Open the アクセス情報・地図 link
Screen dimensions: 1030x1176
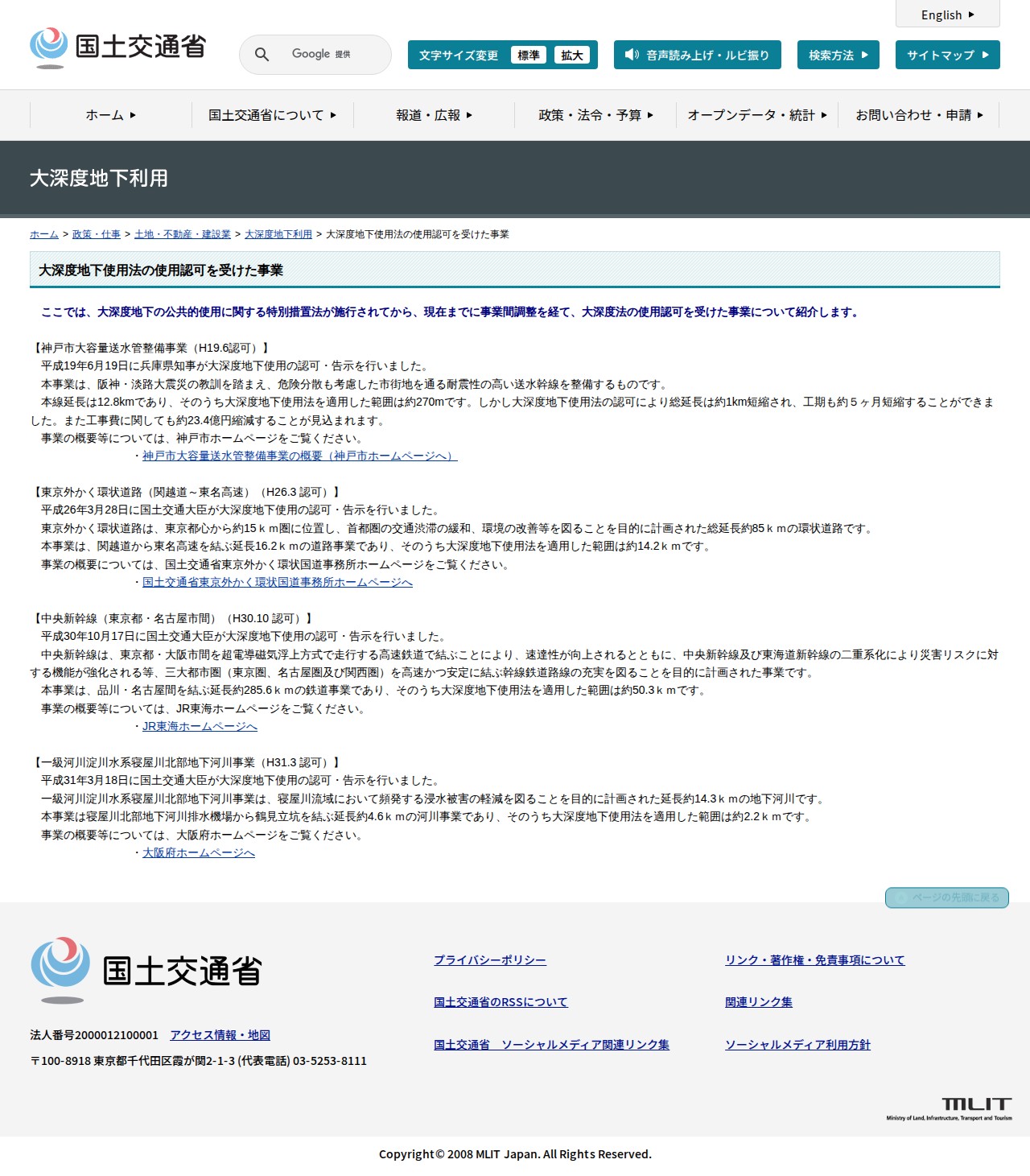pos(220,1035)
